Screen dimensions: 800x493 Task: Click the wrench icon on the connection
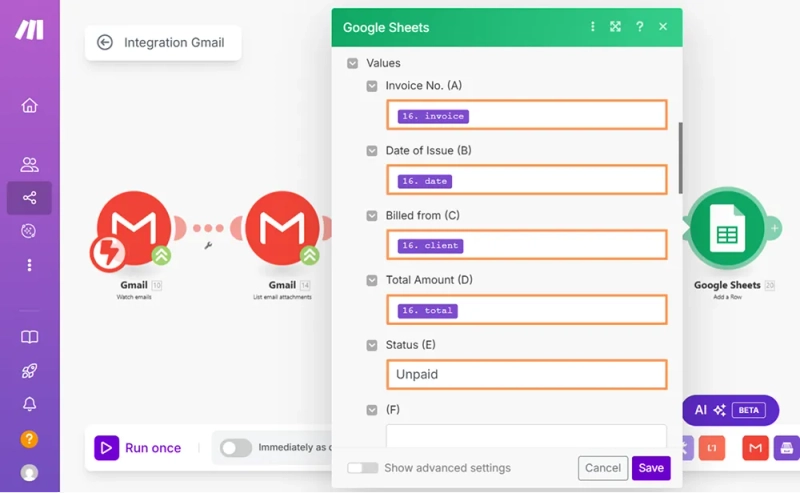(x=208, y=245)
